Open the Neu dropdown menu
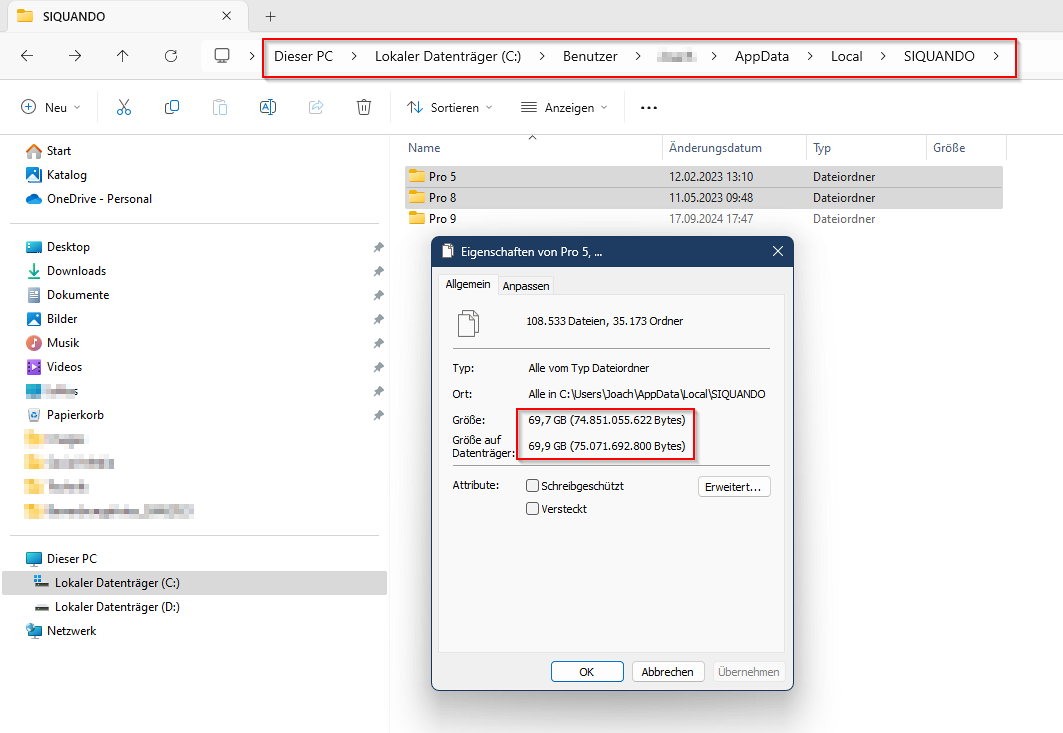The image size is (1063, 733). click(51, 107)
